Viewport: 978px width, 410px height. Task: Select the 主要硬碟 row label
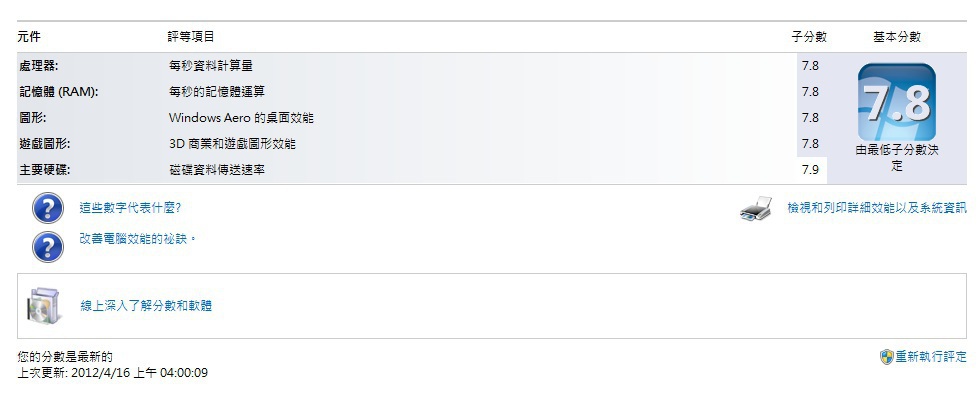pos(44,169)
